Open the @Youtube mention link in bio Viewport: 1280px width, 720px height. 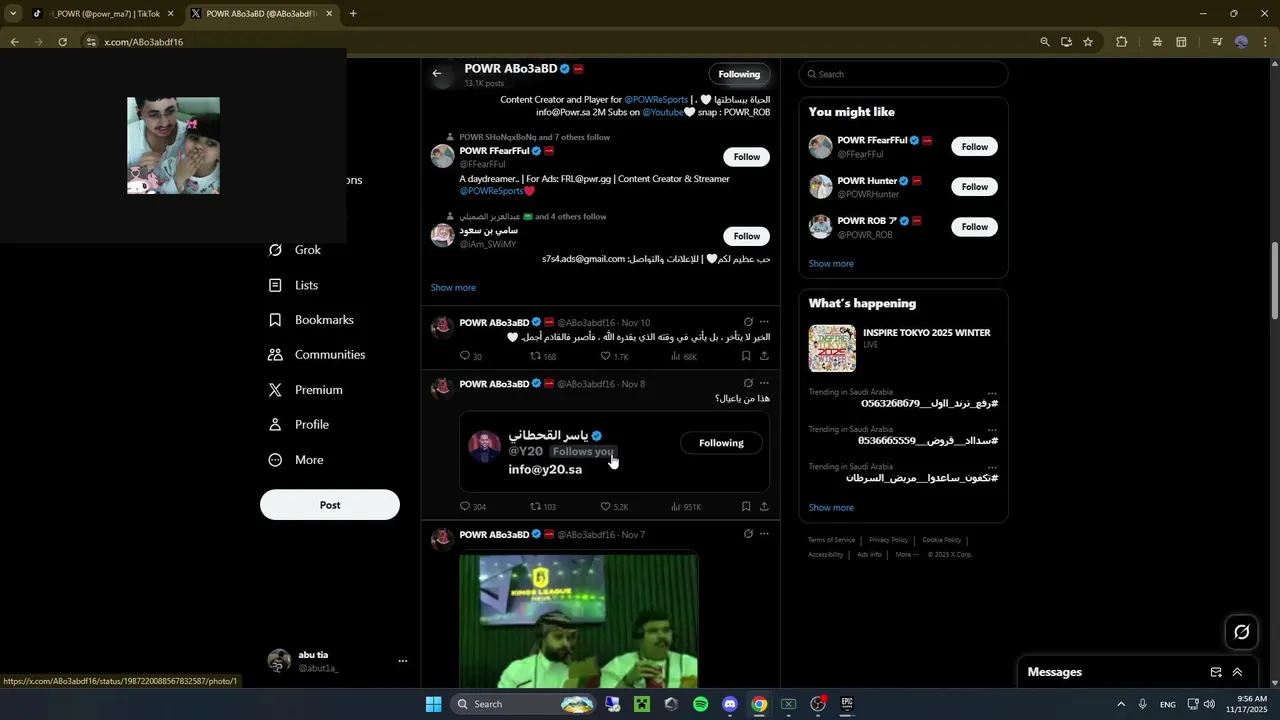click(662, 112)
